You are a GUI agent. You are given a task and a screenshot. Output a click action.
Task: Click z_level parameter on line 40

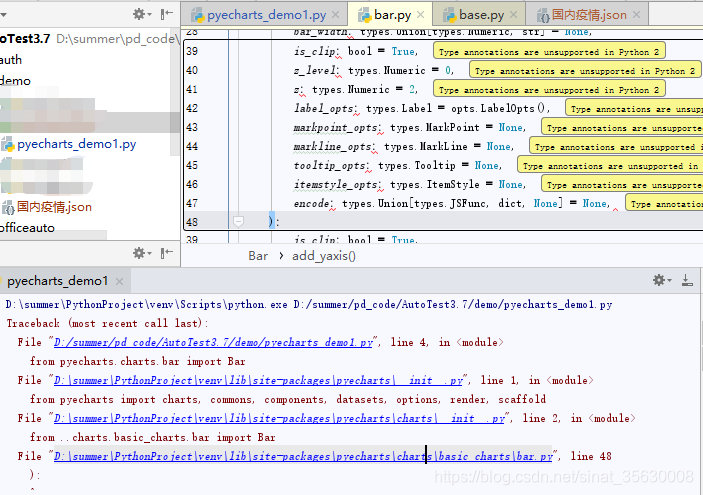(x=315, y=70)
